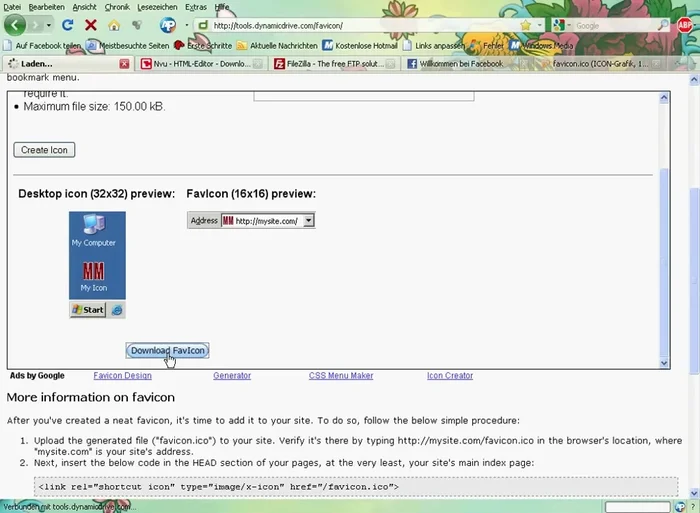This screenshot has width=700, height=513.
Task: Open the Lesezeichen menu
Action: coord(158,7)
